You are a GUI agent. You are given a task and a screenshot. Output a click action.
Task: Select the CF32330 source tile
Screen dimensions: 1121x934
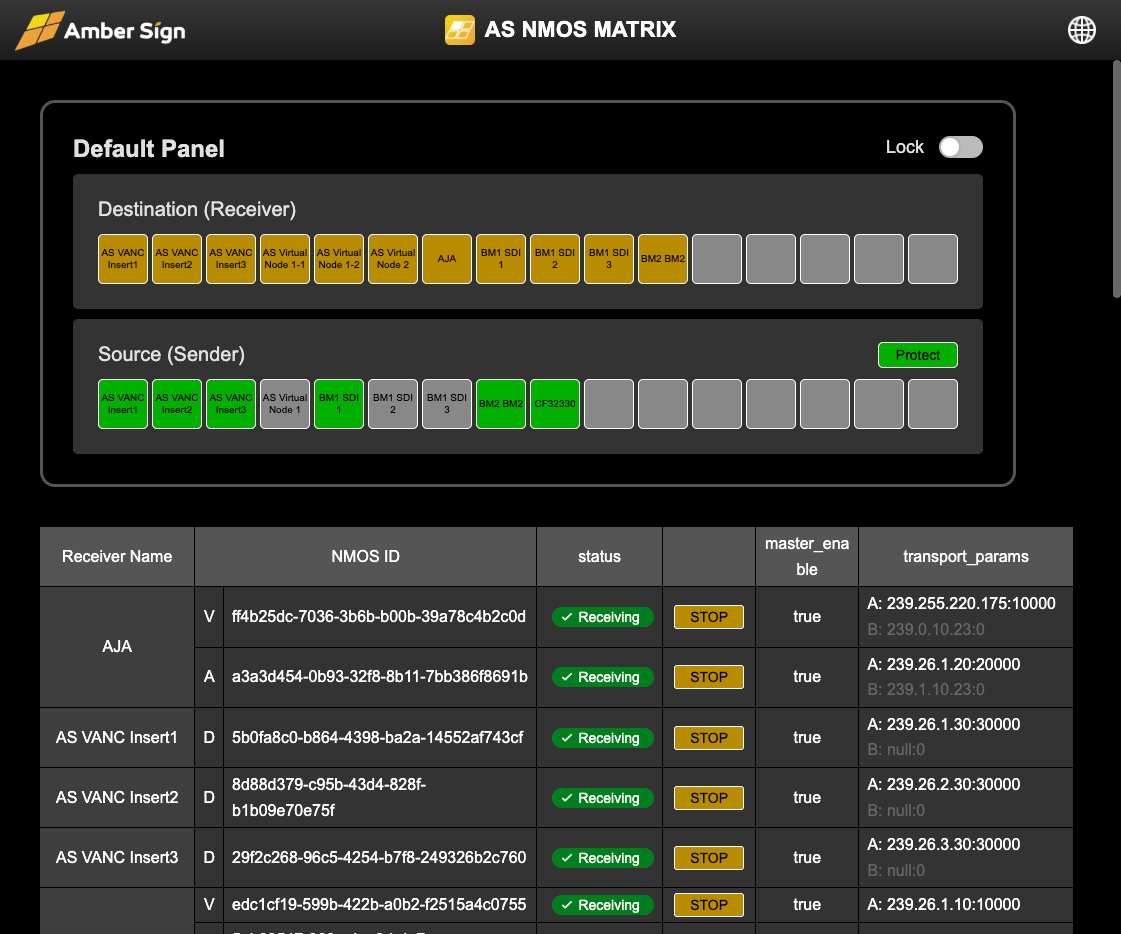[555, 404]
